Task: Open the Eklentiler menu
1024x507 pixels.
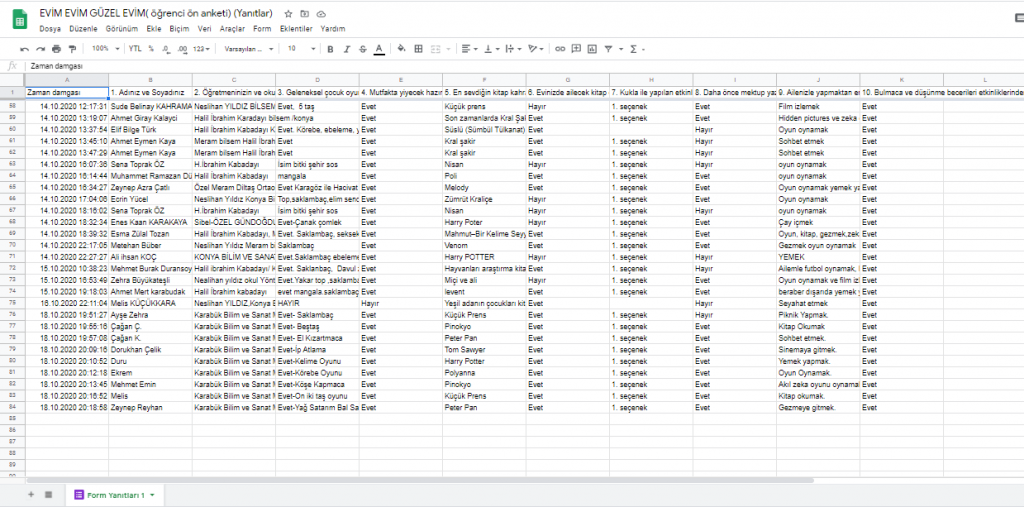Action: [x=296, y=29]
